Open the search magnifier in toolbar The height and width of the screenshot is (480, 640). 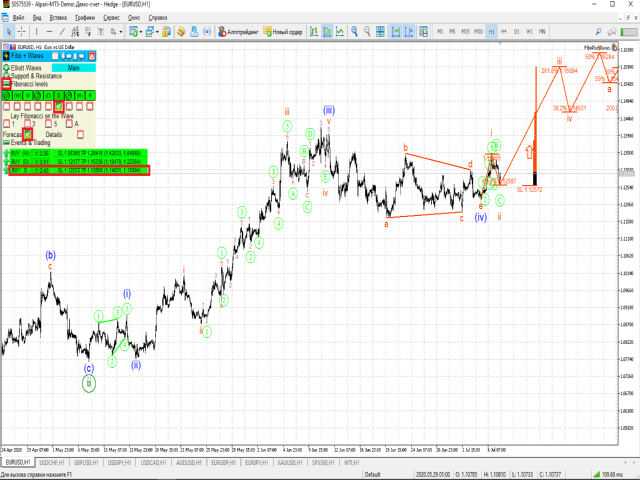click(x=598, y=31)
